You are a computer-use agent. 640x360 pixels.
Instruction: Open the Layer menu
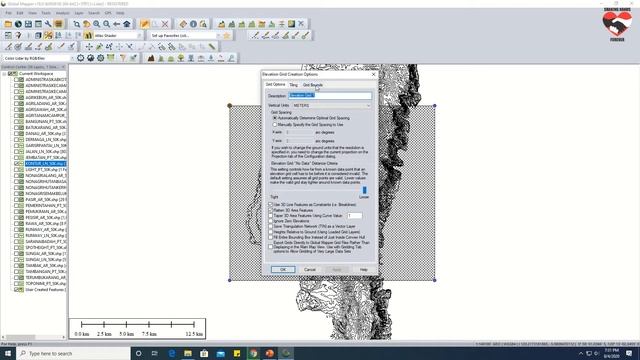pos(79,13)
